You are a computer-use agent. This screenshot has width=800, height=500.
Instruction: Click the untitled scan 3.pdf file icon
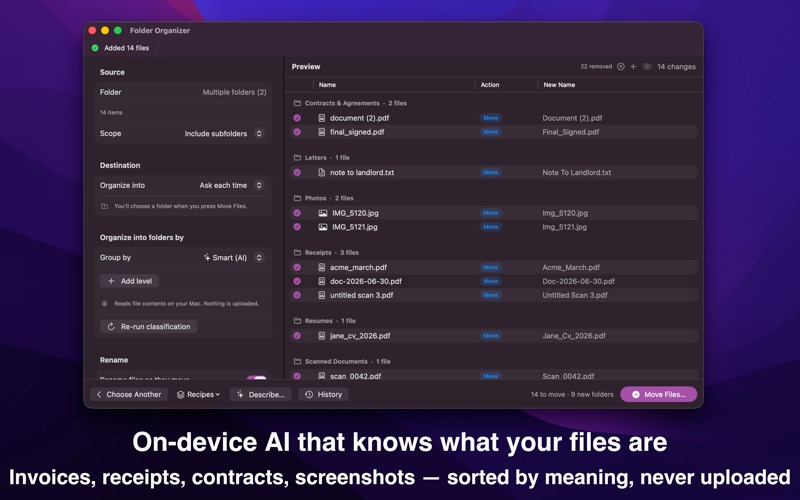pos(321,295)
